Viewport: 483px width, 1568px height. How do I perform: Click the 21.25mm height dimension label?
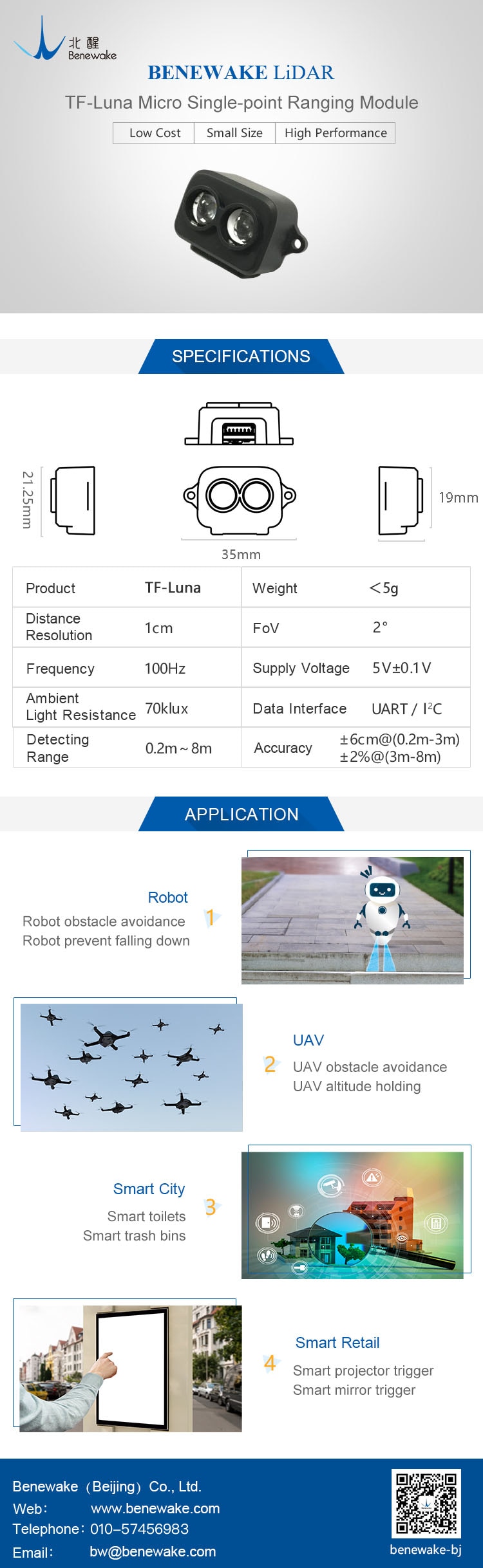[x=27, y=500]
